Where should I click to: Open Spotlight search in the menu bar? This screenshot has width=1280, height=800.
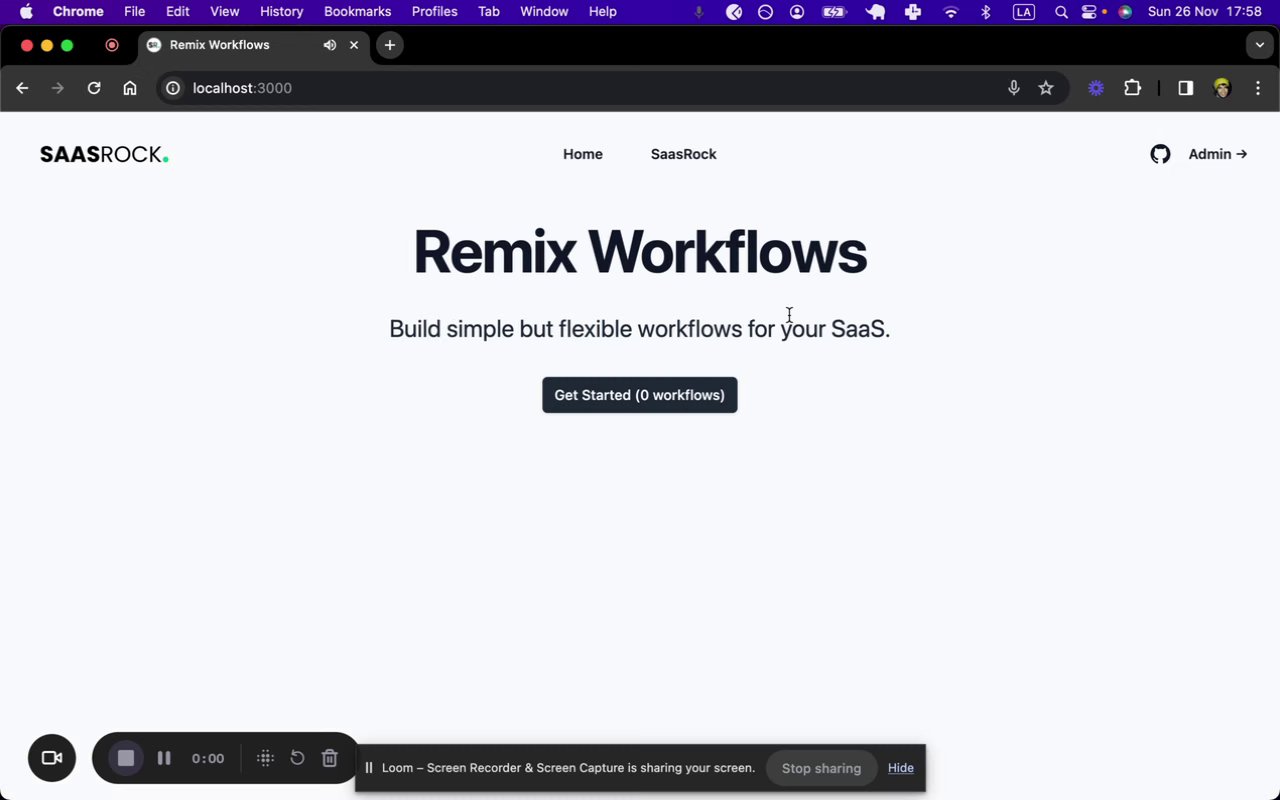(1061, 12)
